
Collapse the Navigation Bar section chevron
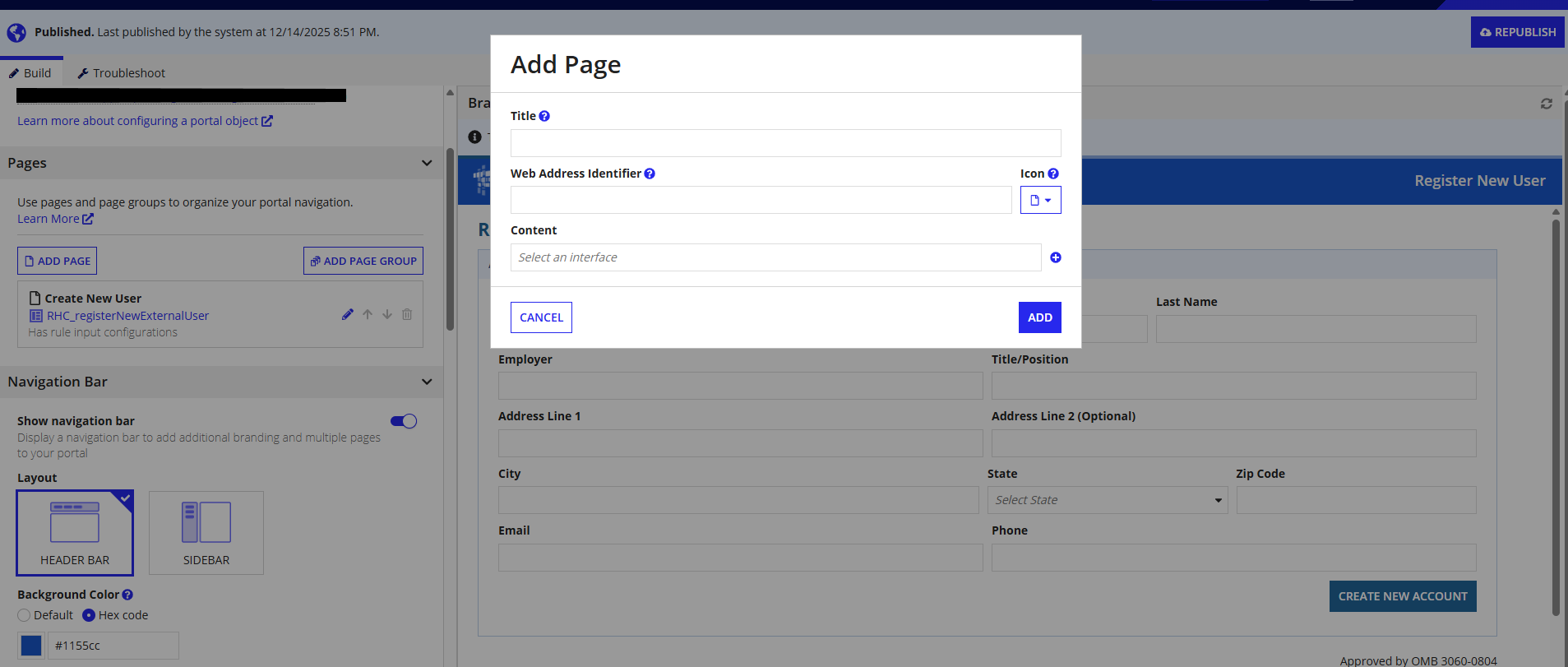427,382
